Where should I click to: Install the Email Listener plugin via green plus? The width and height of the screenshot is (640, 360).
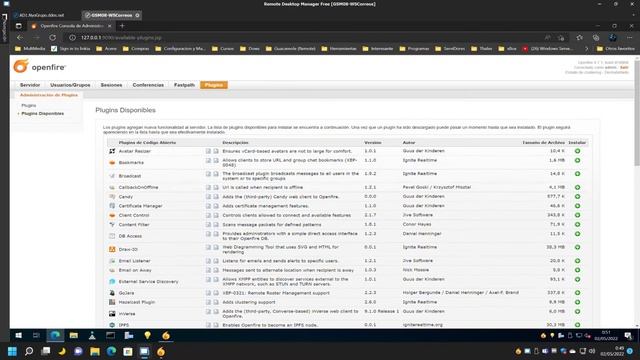click(x=577, y=261)
